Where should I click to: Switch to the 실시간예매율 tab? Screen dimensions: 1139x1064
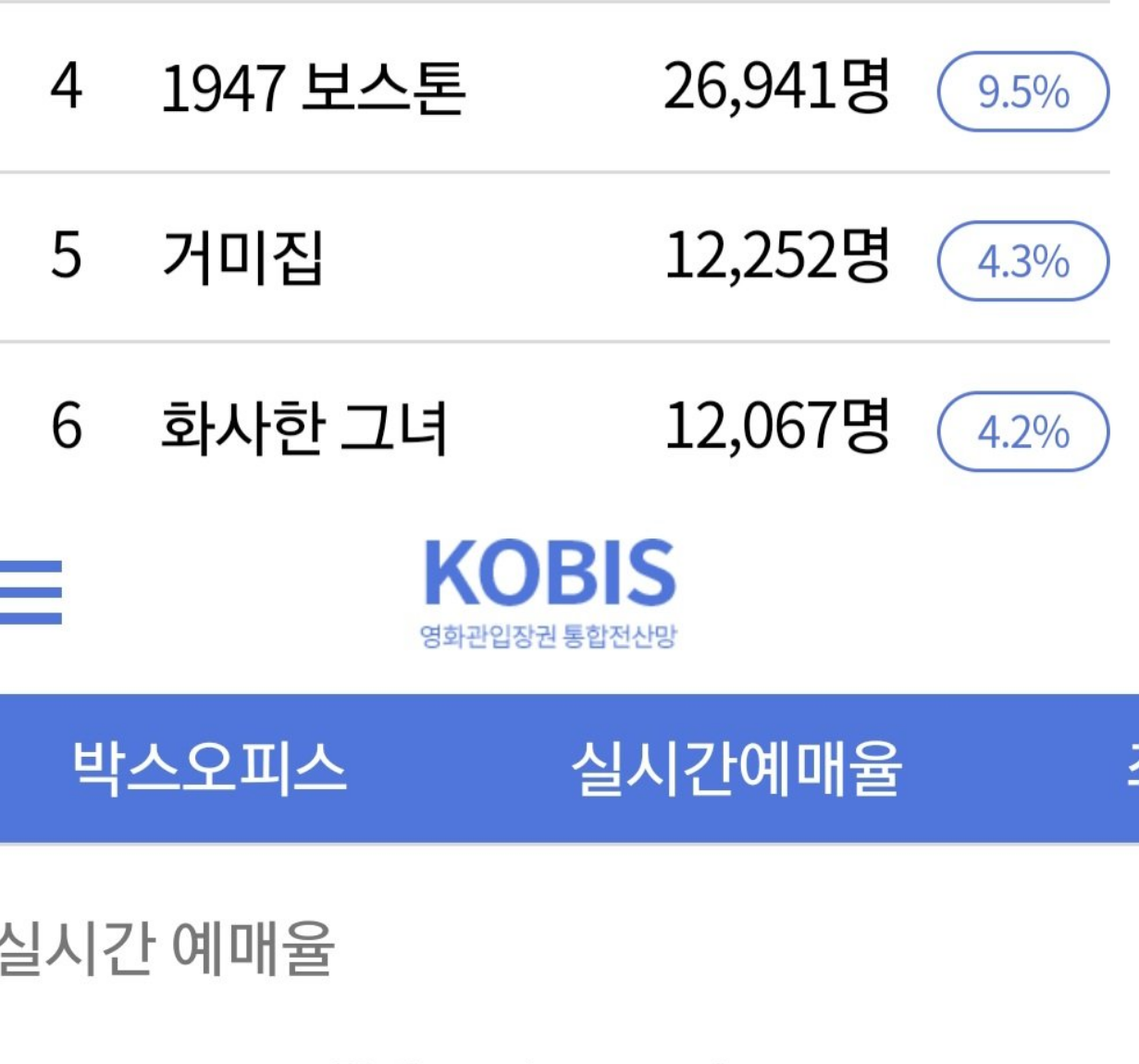737,768
